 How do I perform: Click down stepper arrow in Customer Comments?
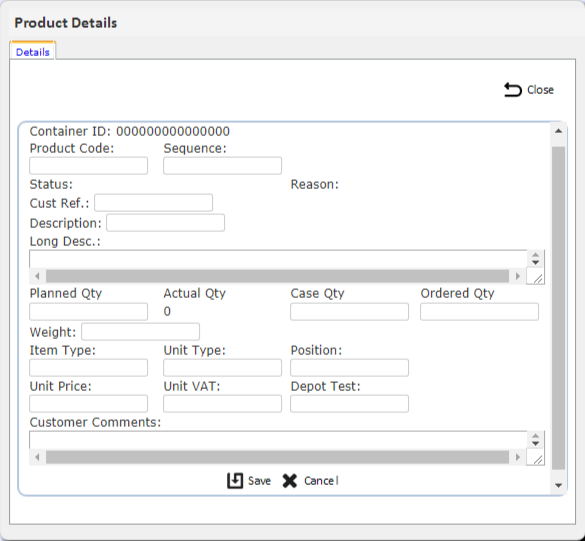coord(535,443)
